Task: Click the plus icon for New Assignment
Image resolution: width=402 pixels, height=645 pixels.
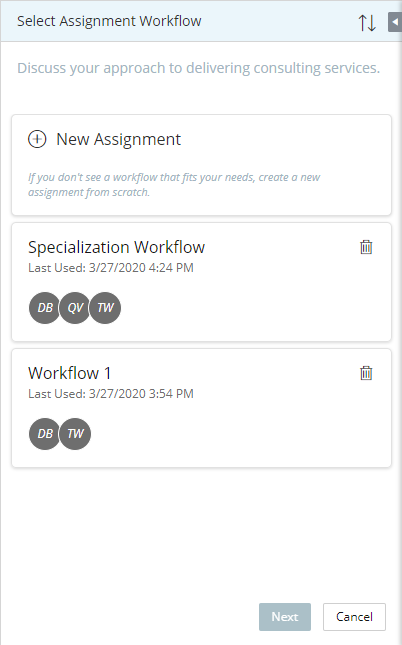Action: pyautogui.click(x=37, y=139)
